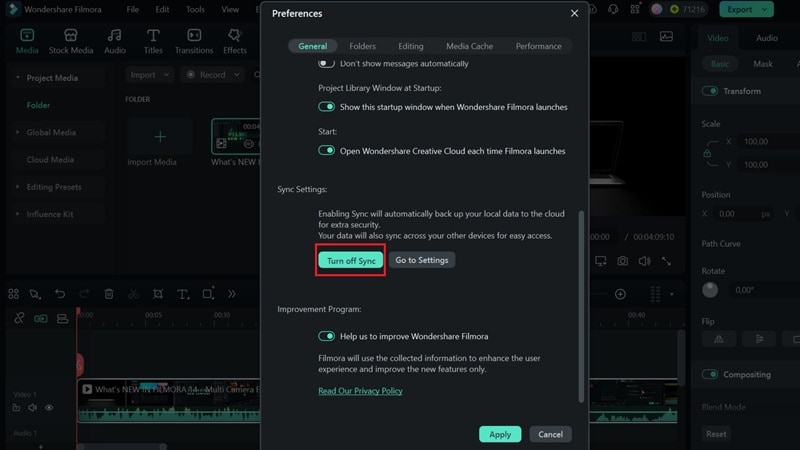This screenshot has height=450, width=800.
Task: Open the Transitions panel
Action: point(194,41)
